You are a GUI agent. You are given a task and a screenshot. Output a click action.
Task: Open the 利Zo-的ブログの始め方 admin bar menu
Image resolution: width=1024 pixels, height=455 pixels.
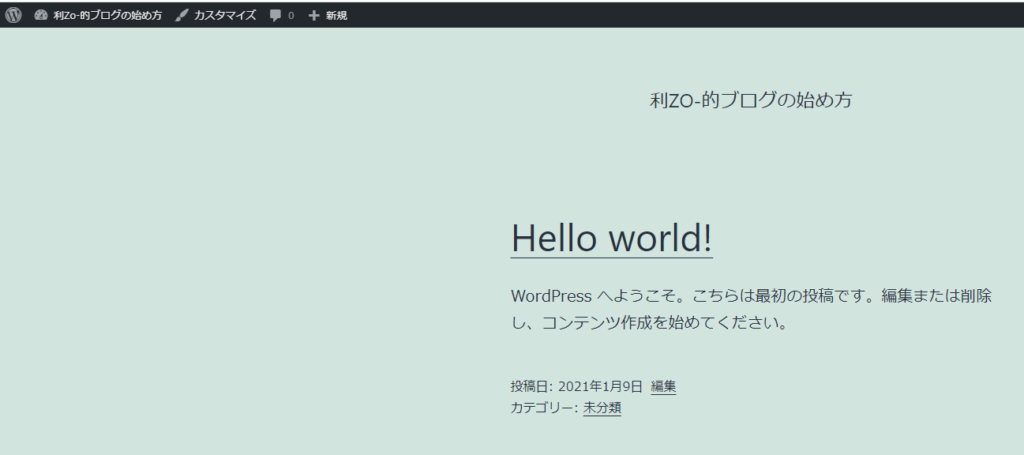tap(107, 15)
